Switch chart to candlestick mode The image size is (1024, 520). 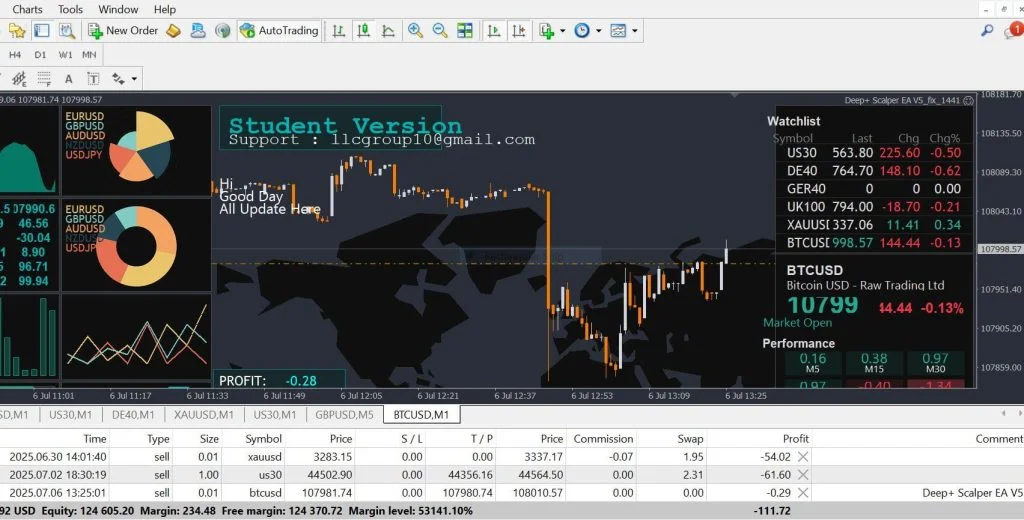pyautogui.click(x=364, y=31)
